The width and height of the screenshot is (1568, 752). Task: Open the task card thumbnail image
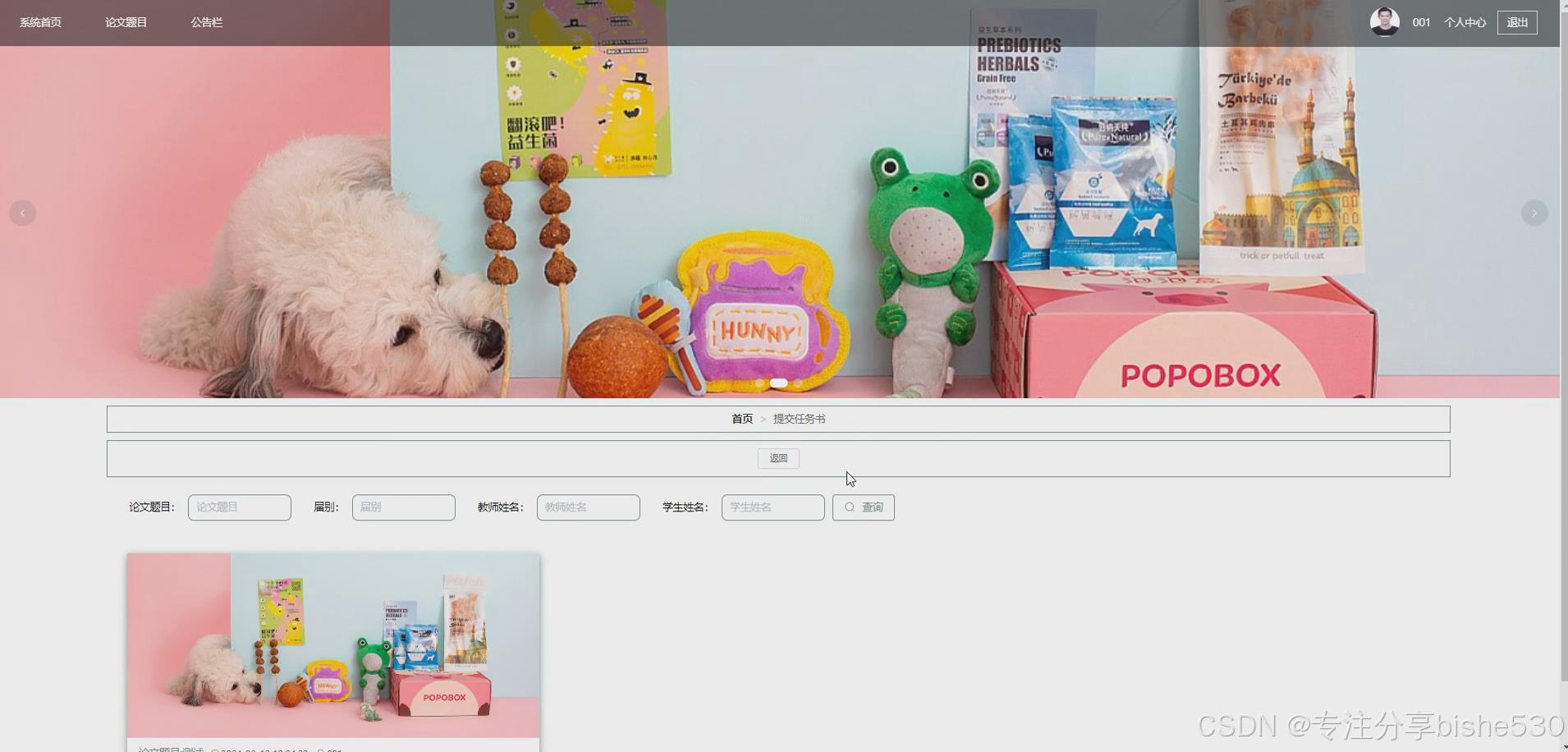pos(333,645)
